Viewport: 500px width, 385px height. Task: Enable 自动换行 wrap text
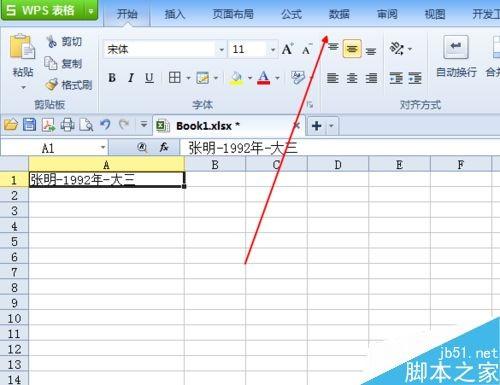456,57
